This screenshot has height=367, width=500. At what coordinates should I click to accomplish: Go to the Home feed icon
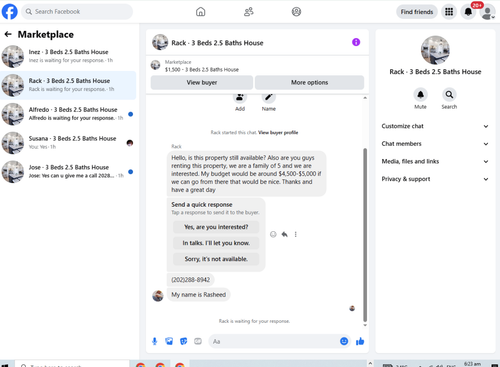tap(200, 12)
